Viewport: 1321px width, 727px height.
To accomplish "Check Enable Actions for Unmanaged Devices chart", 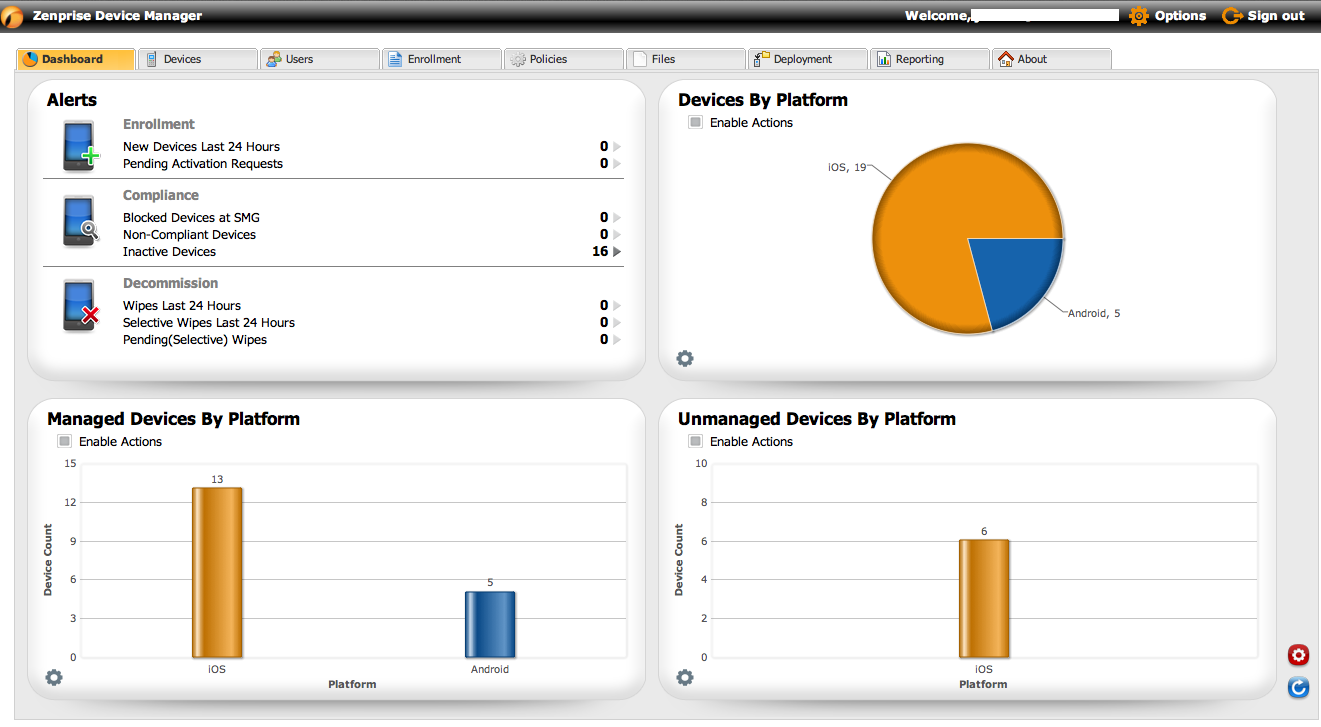I will pos(696,441).
